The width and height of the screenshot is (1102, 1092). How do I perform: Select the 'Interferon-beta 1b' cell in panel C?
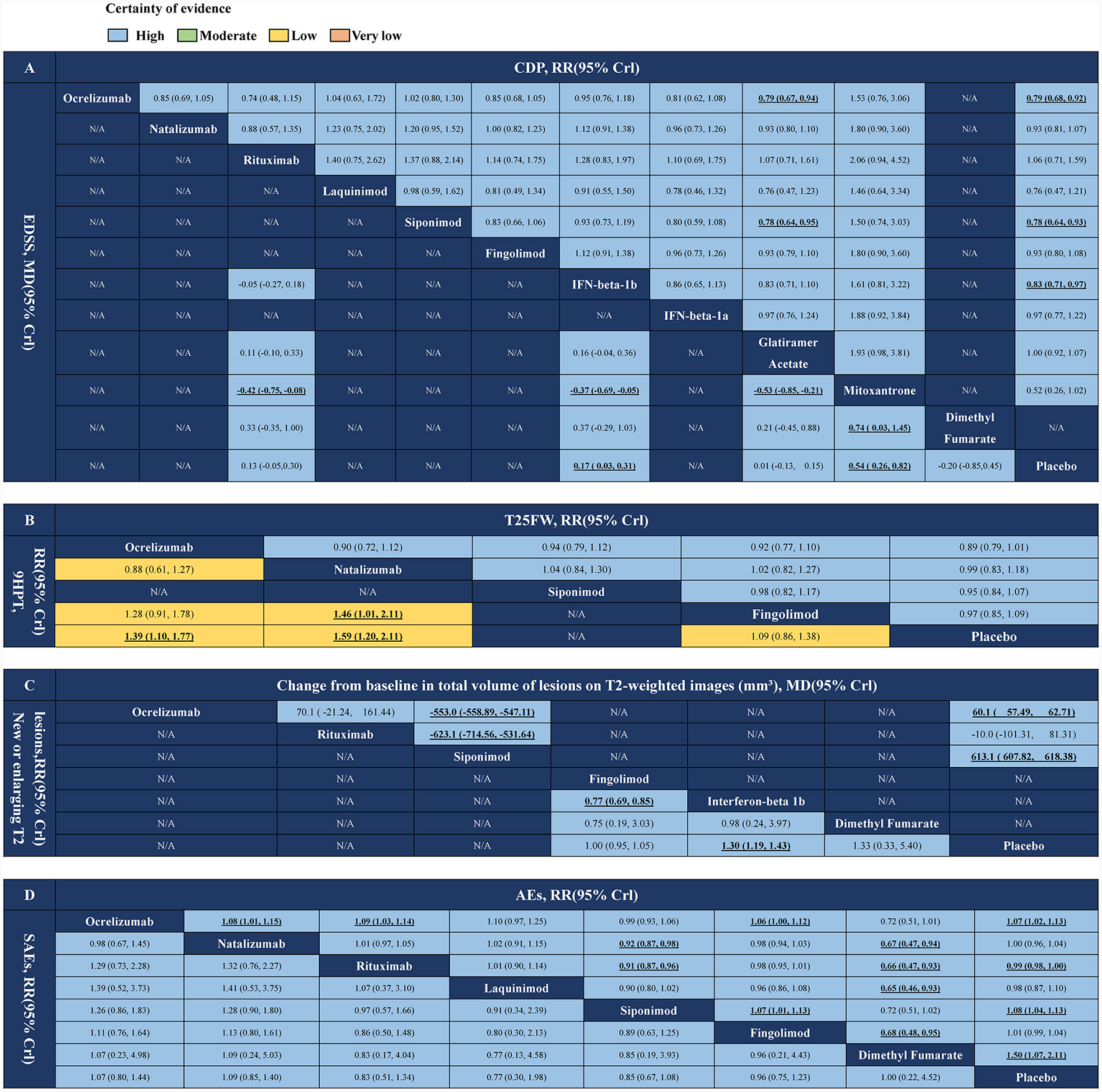click(756, 801)
